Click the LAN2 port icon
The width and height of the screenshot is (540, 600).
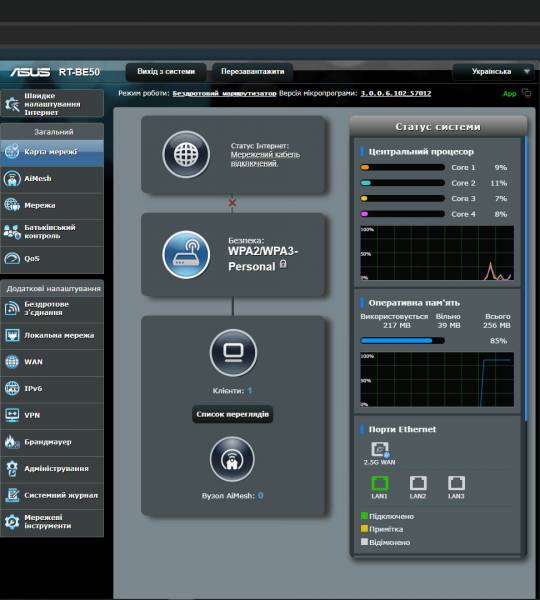[x=418, y=483]
